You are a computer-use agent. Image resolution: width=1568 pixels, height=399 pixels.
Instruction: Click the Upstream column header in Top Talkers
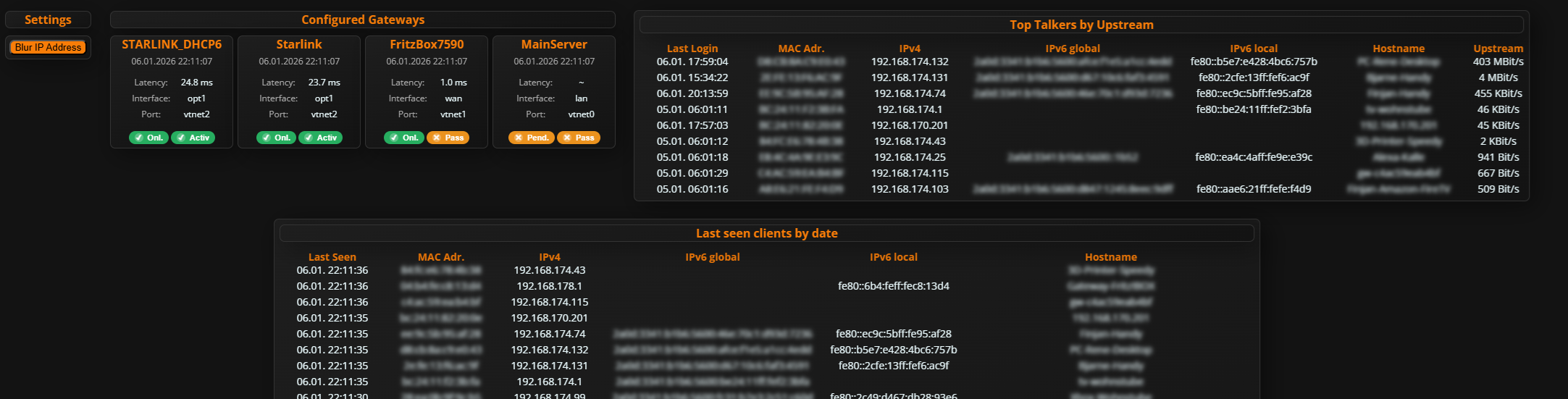click(x=1498, y=49)
